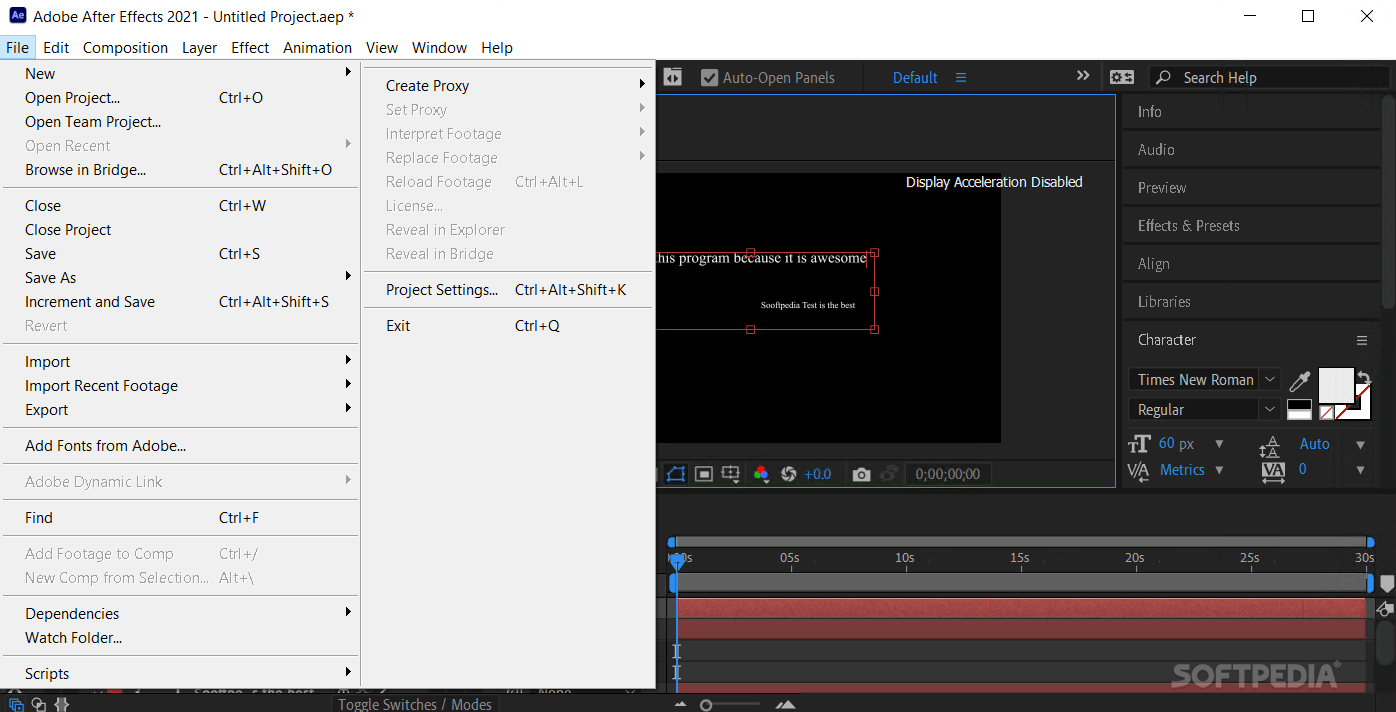
Task: Click the reset exposure aperture icon
Action: [788, 474]
